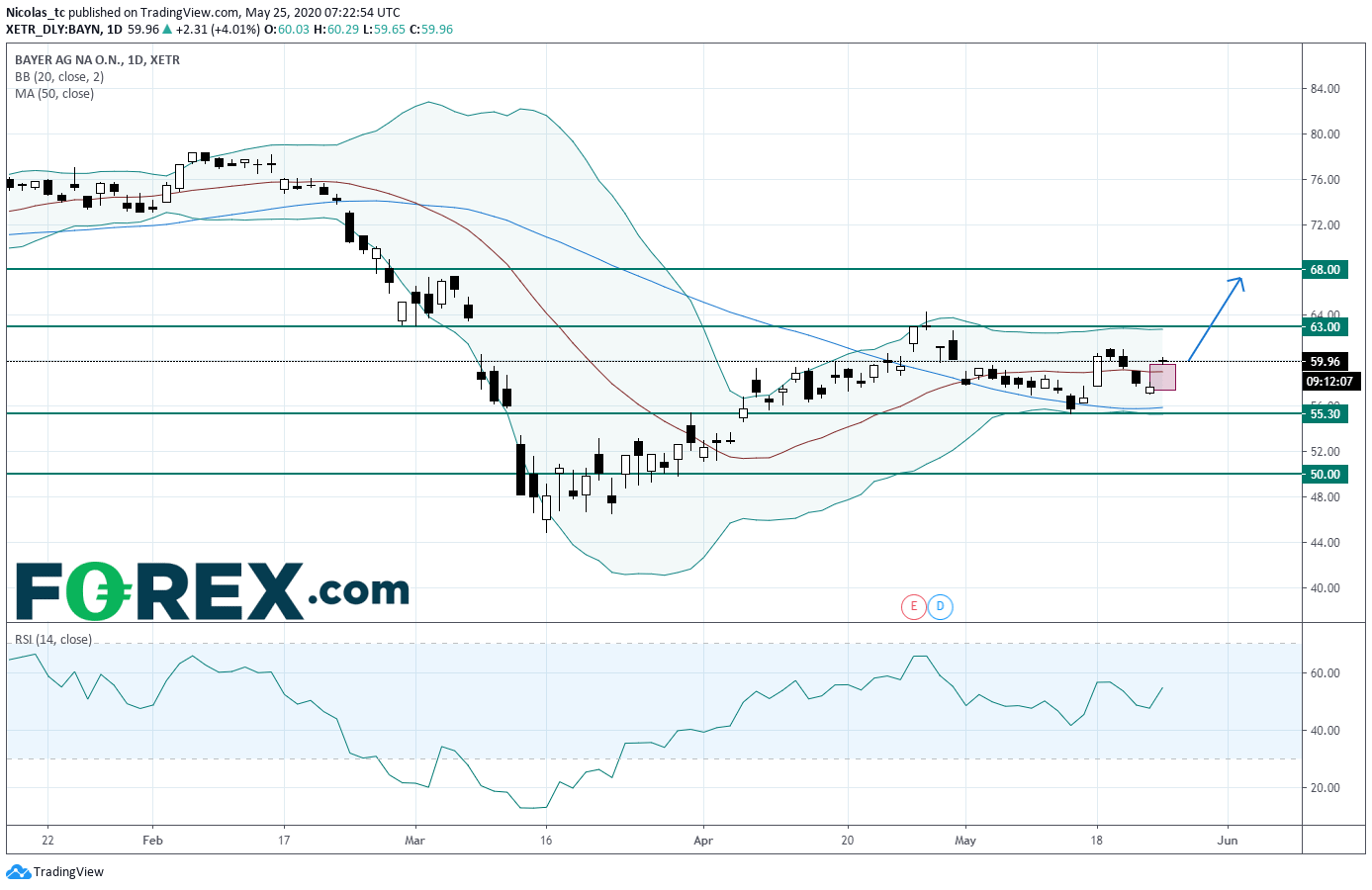Select the 59.96 current price label
The height and width of the screenshot is (890, 1372).
[1325, 362]
